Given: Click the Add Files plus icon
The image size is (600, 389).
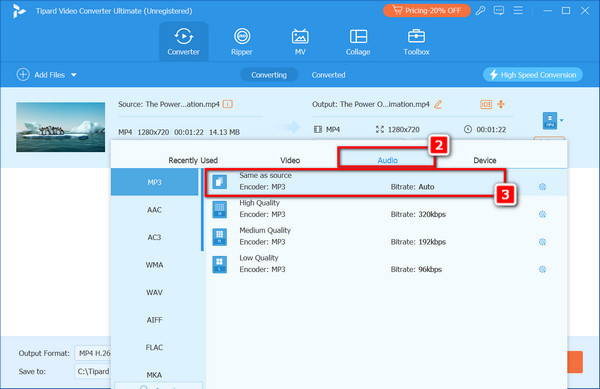Looking at the screenshot, I should tap(23, 75).
